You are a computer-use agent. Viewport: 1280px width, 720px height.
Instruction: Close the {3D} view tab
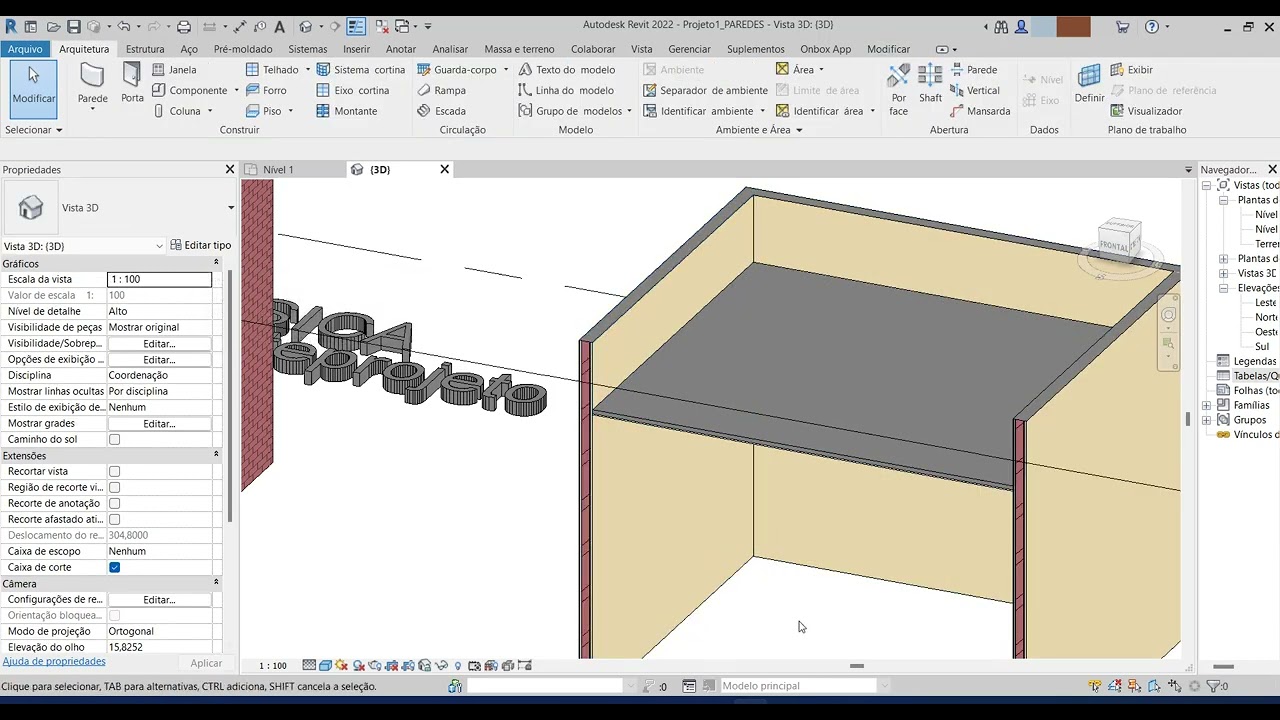pyautogui.click(x=445, y=170)
